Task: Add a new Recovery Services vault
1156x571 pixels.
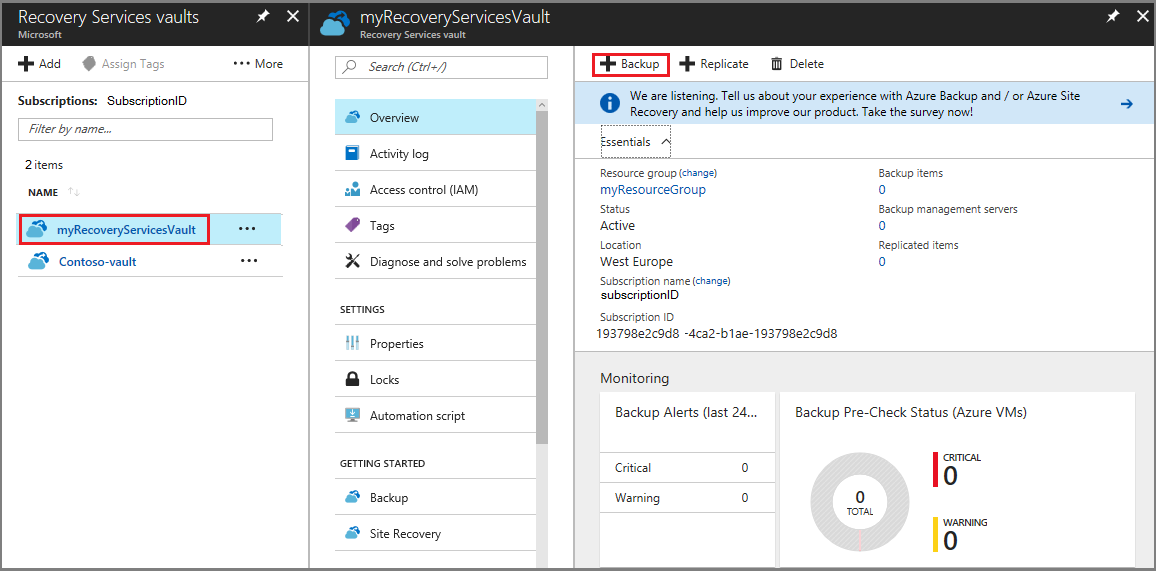Action: [40, 64]
